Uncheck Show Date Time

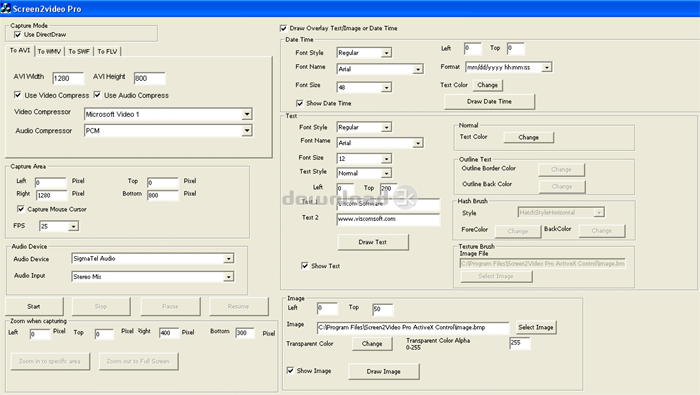tap(300, 103)
